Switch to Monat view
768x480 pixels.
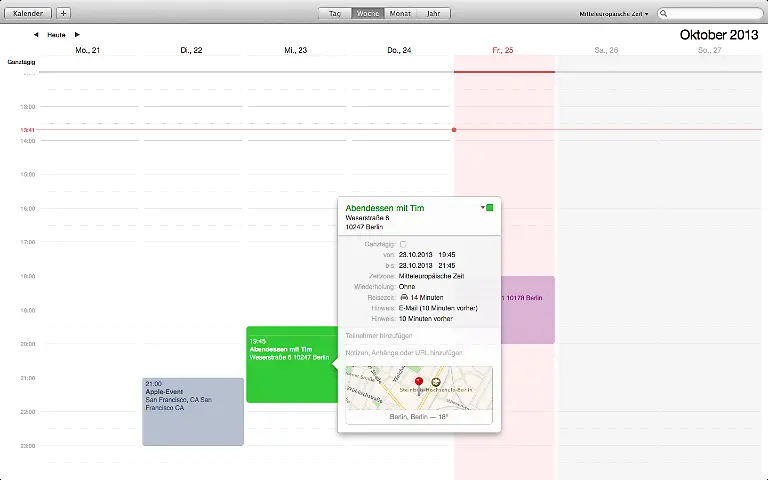[x=400, y=13]
